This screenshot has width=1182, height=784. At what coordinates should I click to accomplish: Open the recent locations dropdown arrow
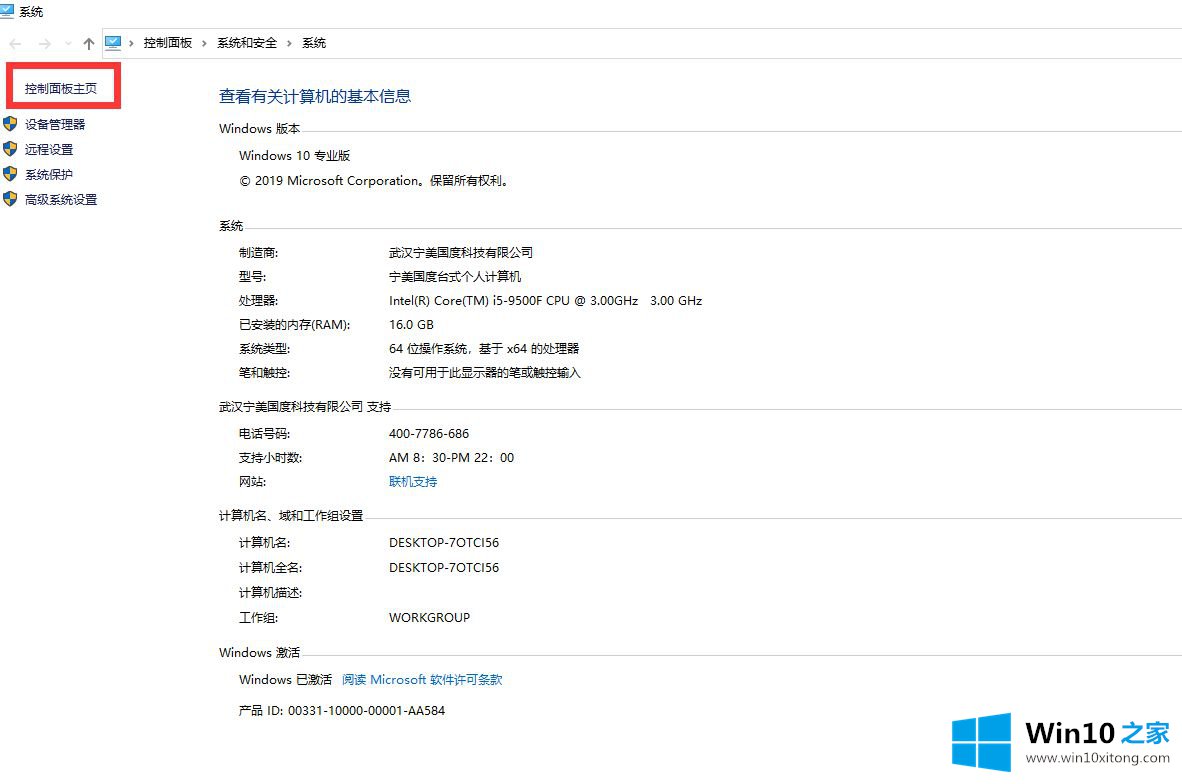68,44
